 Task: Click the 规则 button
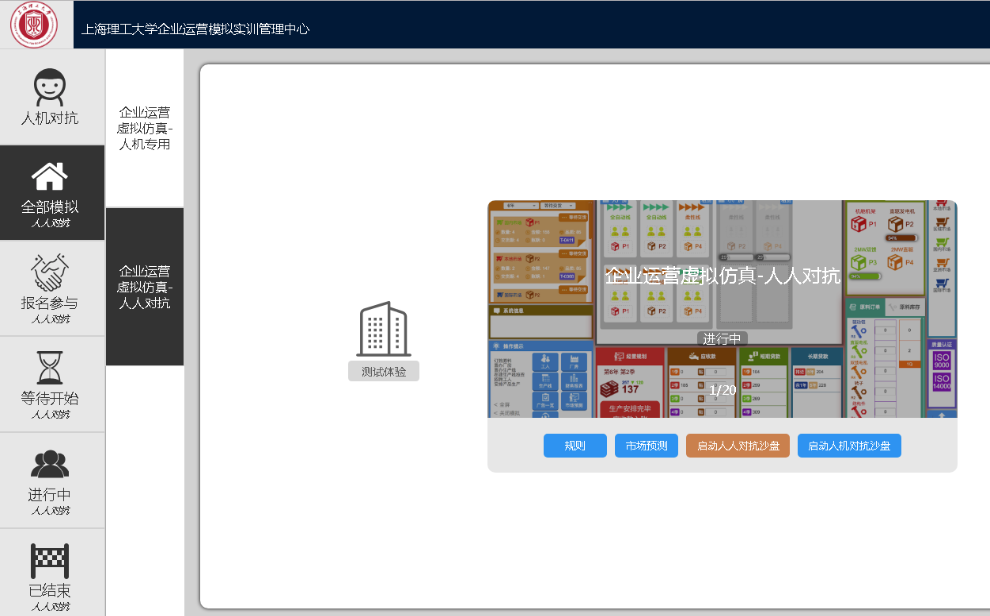pyautogui.click(x=575, y=446)
